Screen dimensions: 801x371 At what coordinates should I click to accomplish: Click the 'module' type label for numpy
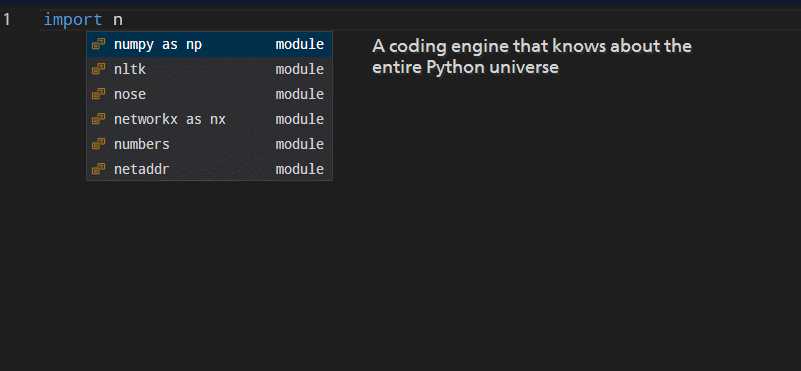300,44
